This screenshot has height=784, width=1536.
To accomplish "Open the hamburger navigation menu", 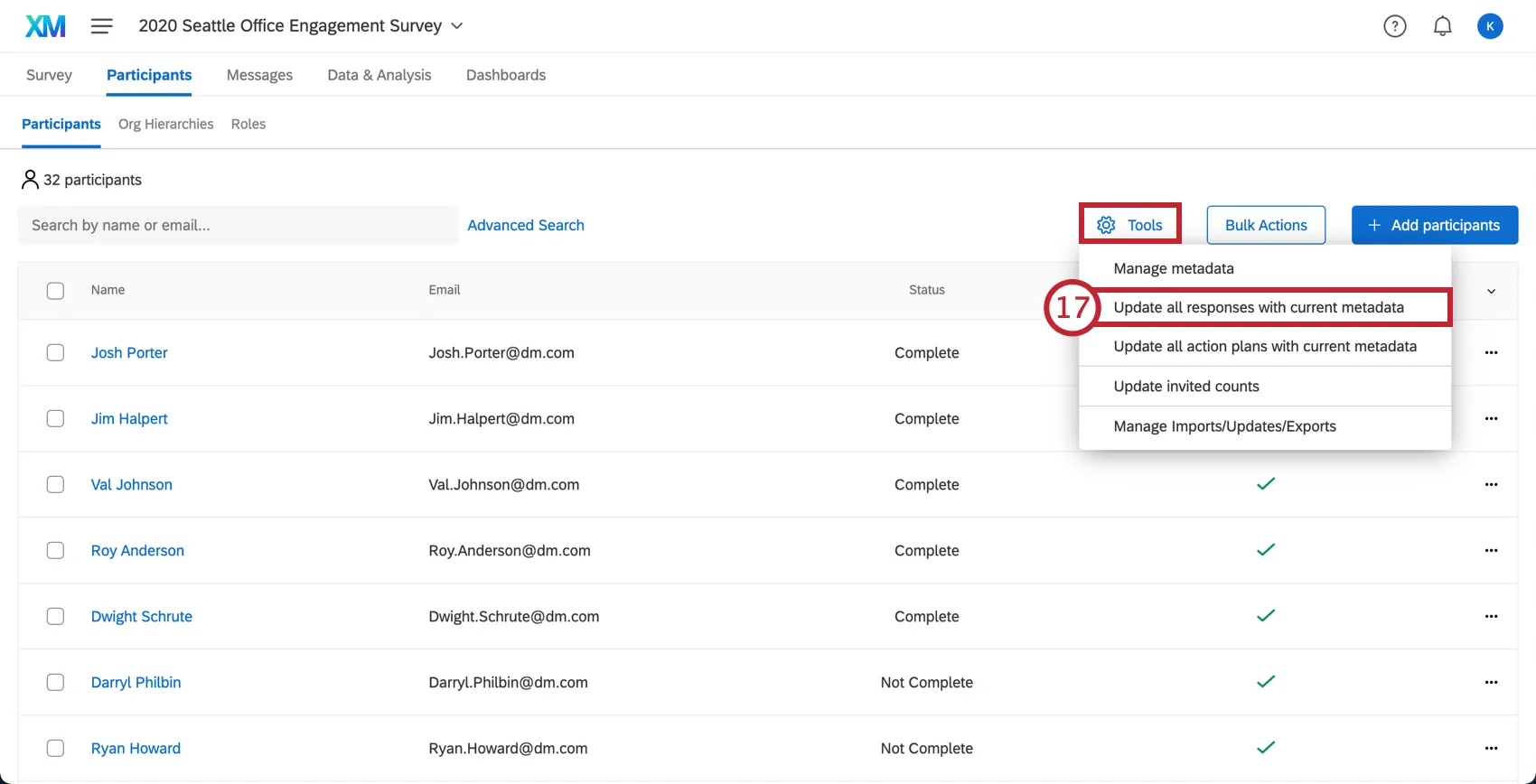I will pyautogui.click(x=102, y=26).
